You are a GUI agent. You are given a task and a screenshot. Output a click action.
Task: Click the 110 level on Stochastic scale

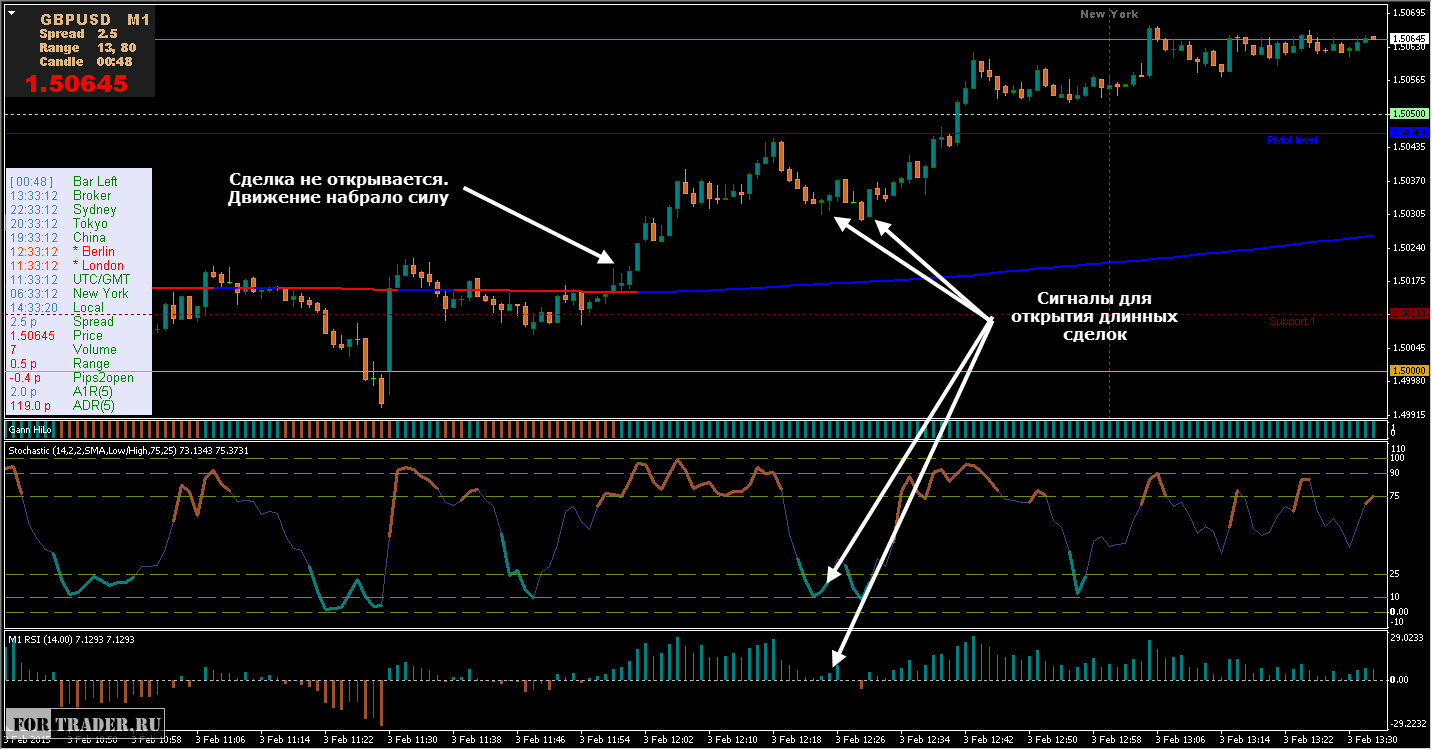click(x=1399, y=449)
